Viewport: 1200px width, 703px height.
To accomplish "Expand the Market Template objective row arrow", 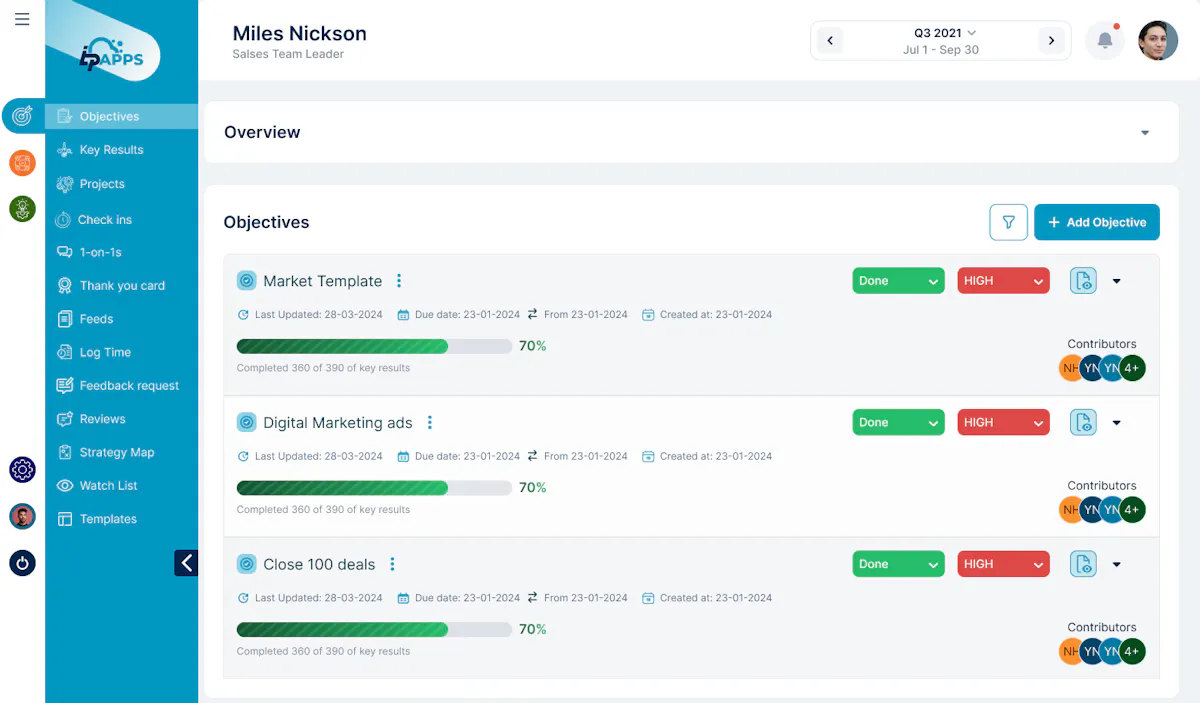I will 1117,281.
